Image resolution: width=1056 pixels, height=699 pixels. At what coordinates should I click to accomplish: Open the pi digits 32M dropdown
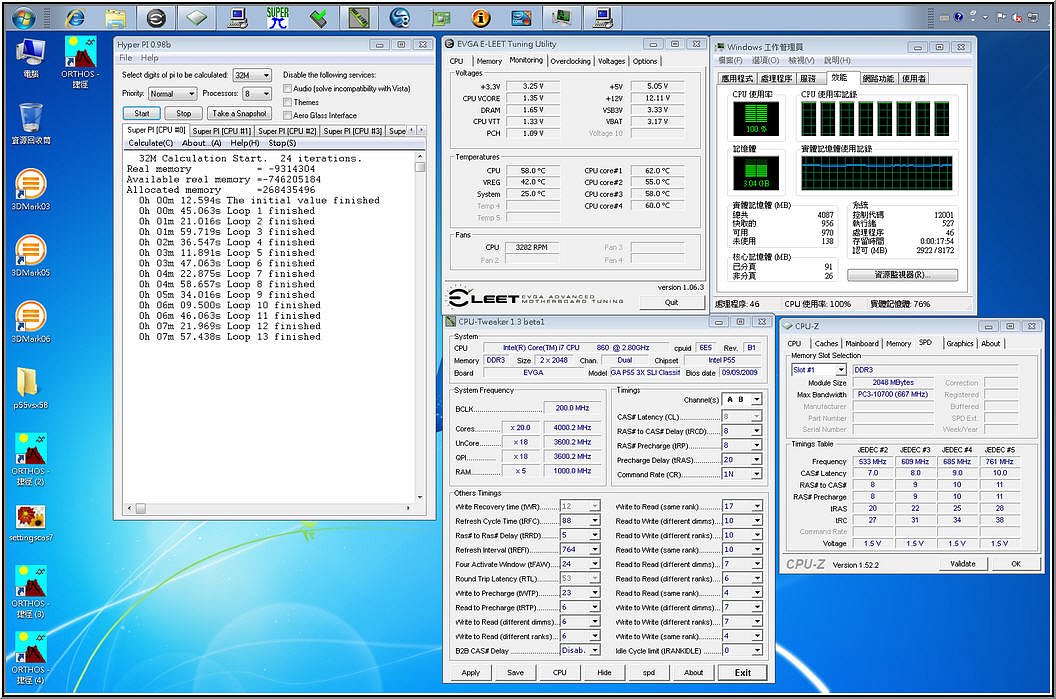[x=252, y=75]
